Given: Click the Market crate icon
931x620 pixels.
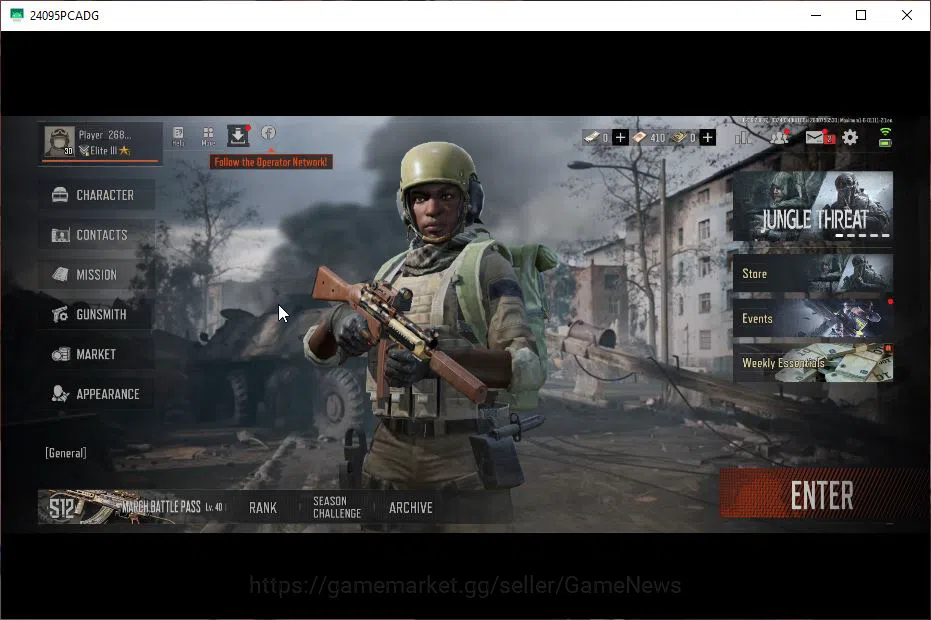Looking at the screenshot, I should click(60, 355).
